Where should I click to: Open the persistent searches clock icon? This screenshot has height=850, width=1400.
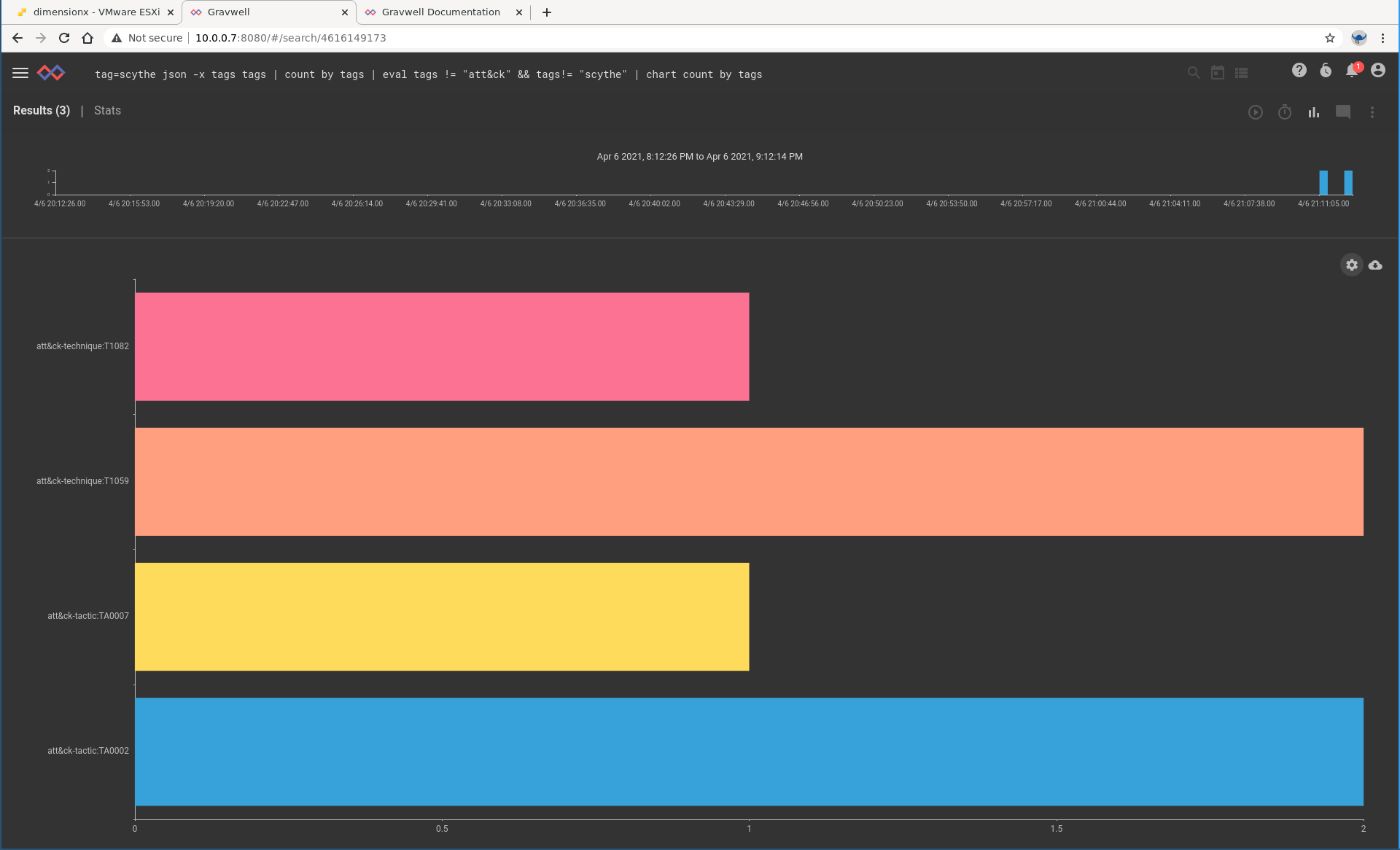point(1326,70)
